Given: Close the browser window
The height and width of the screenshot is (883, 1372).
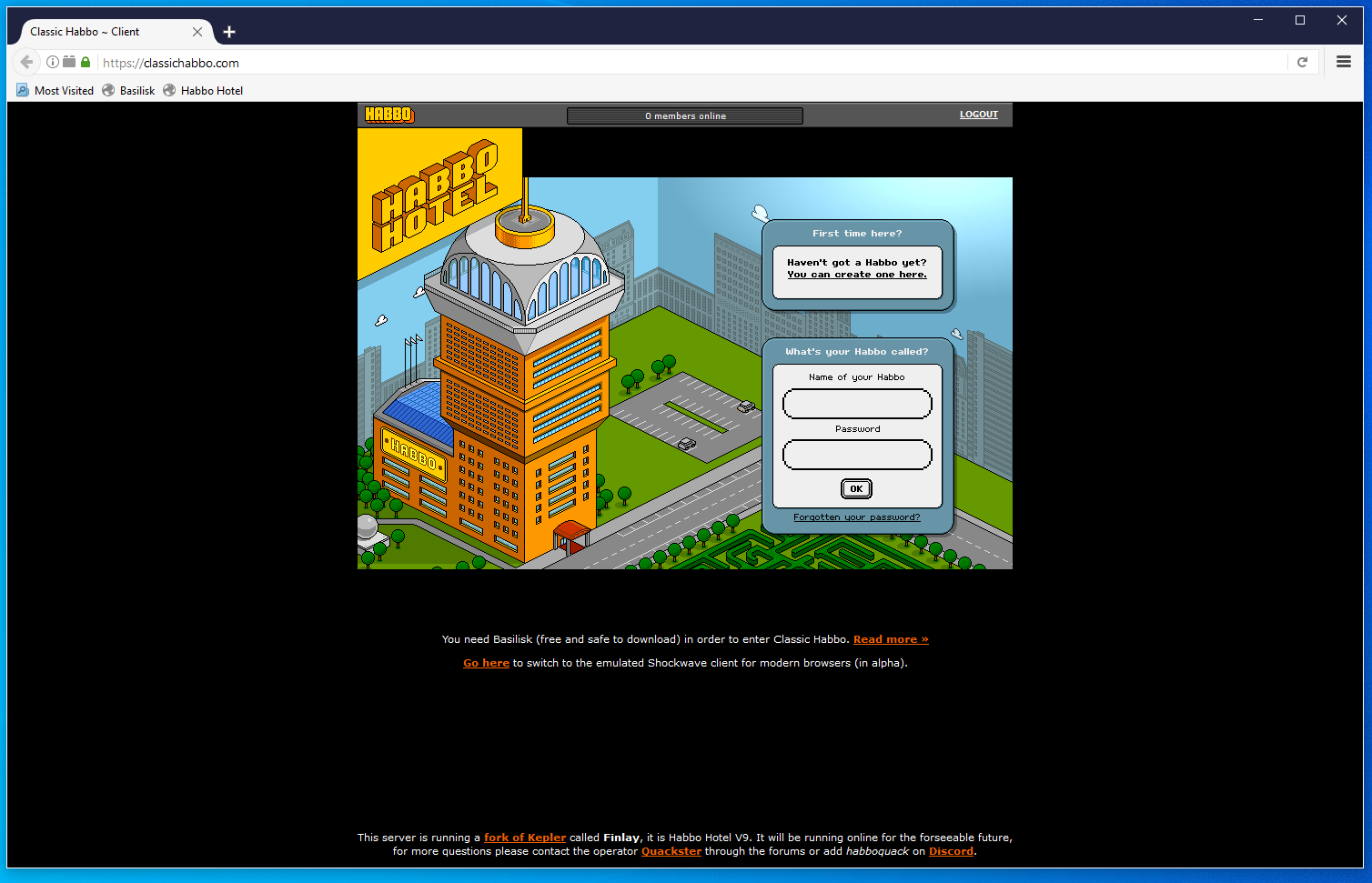Looking at the screenshot, I should pyautogui.click(x=1342, y=20).
